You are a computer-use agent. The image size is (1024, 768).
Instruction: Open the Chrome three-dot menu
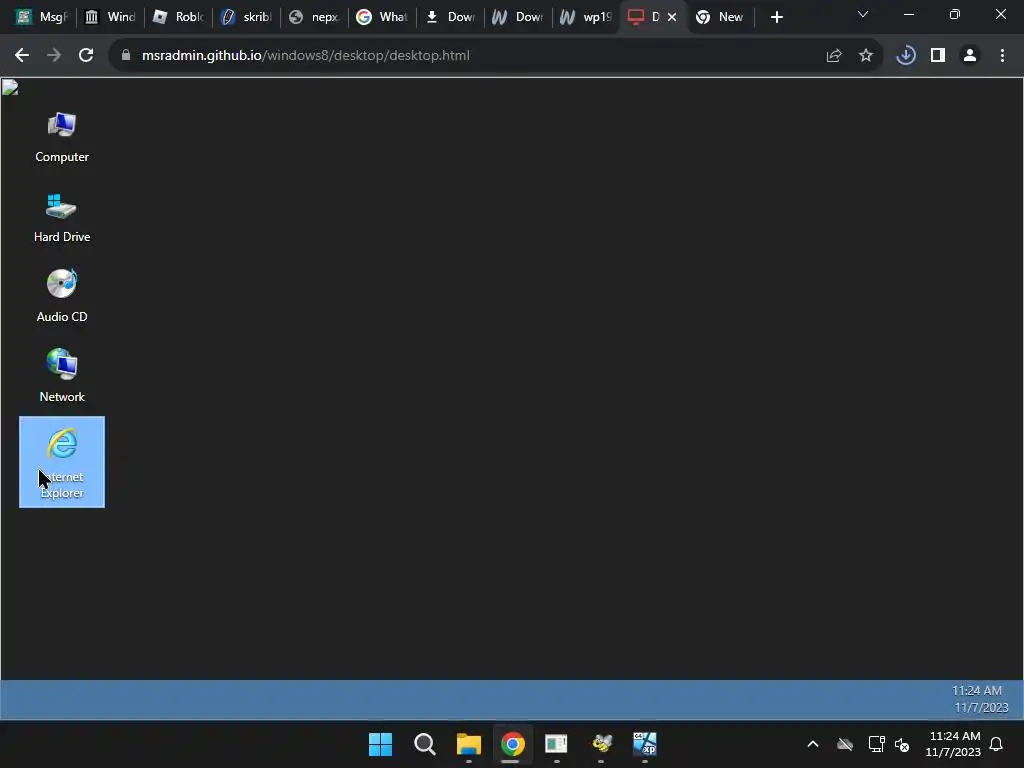1002,56
